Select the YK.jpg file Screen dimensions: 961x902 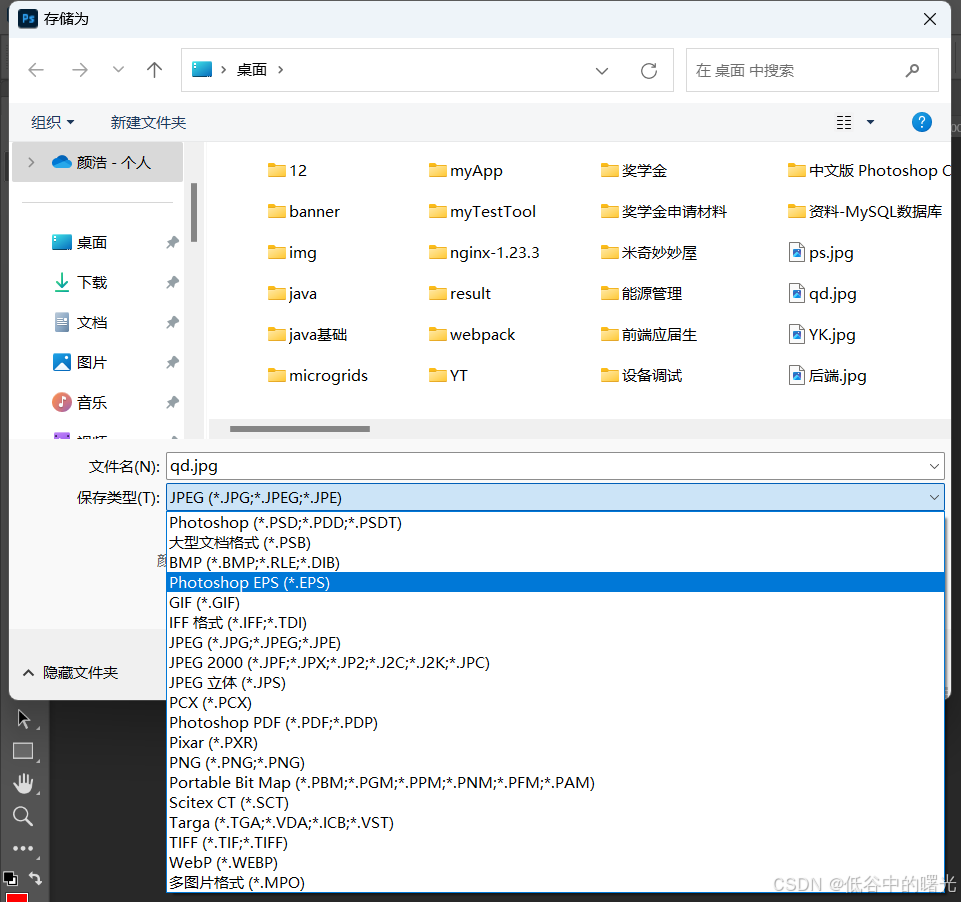tap(822, 335)
